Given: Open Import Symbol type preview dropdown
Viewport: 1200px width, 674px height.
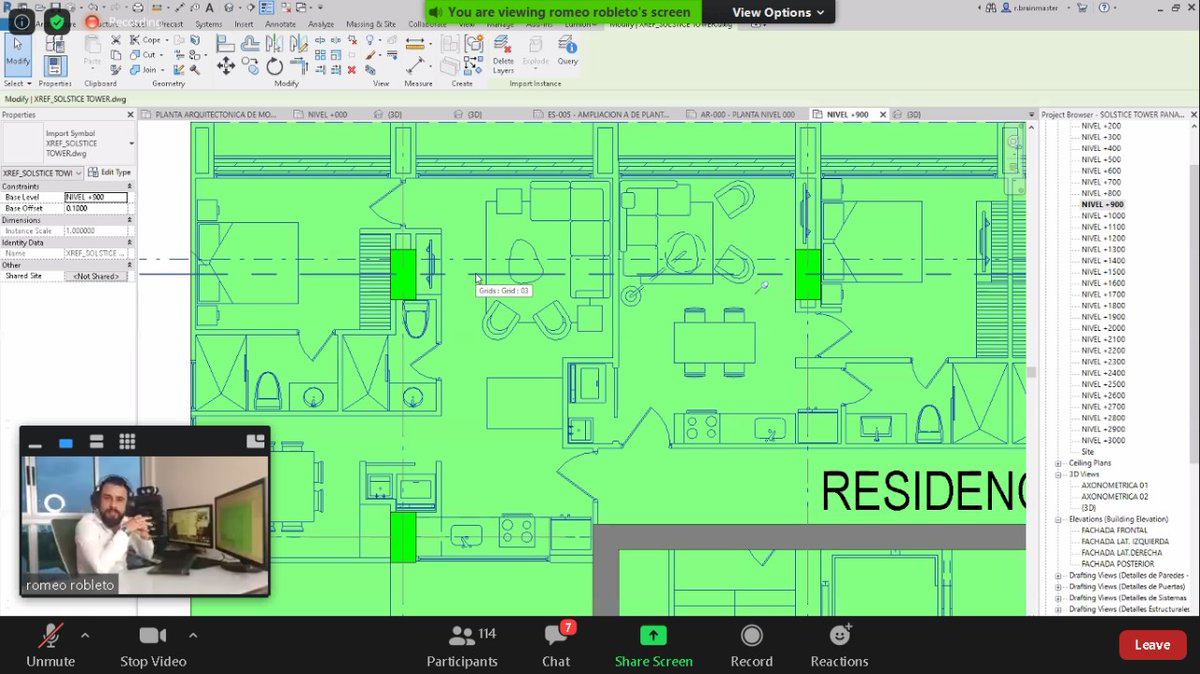Looking at the screenshot, I should 131,144.
